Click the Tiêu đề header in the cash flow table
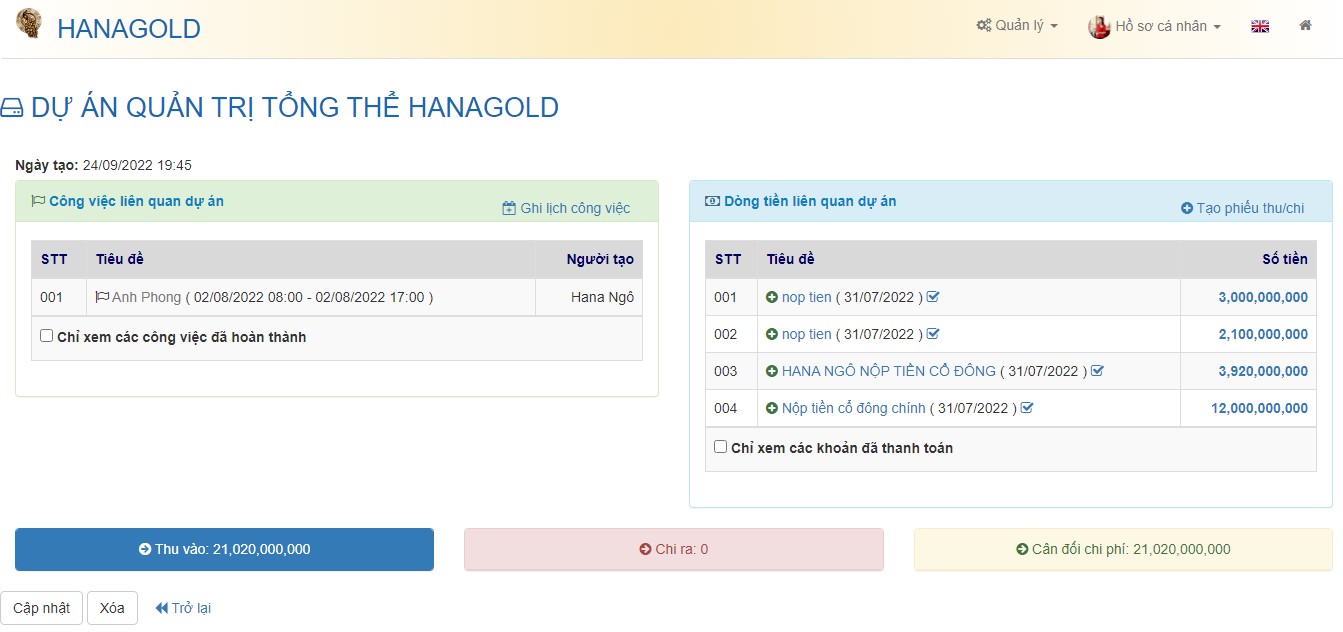This screenshot has height=632, width=1343. click(968, 259)
